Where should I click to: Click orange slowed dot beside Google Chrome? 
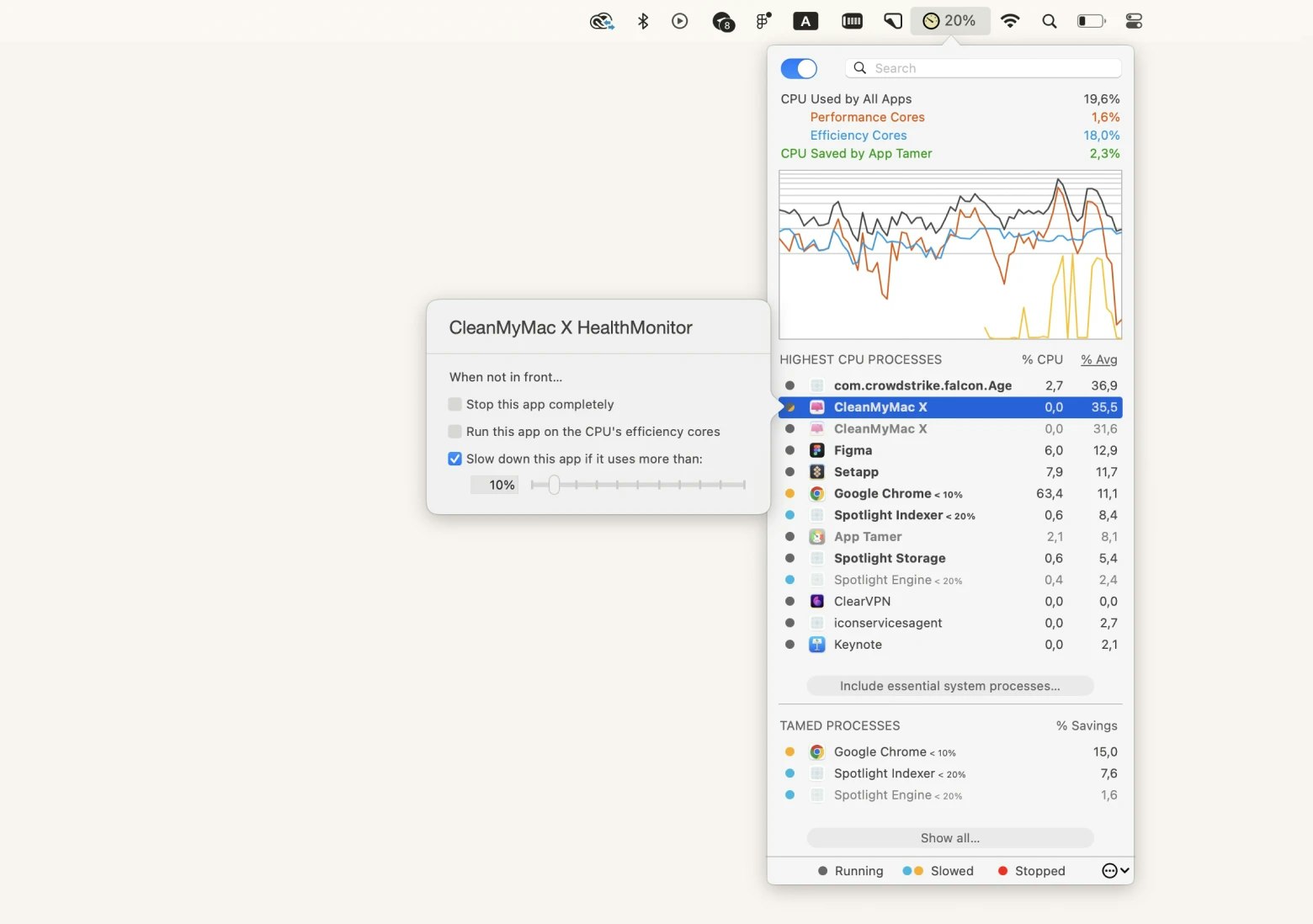click(789, 494)
